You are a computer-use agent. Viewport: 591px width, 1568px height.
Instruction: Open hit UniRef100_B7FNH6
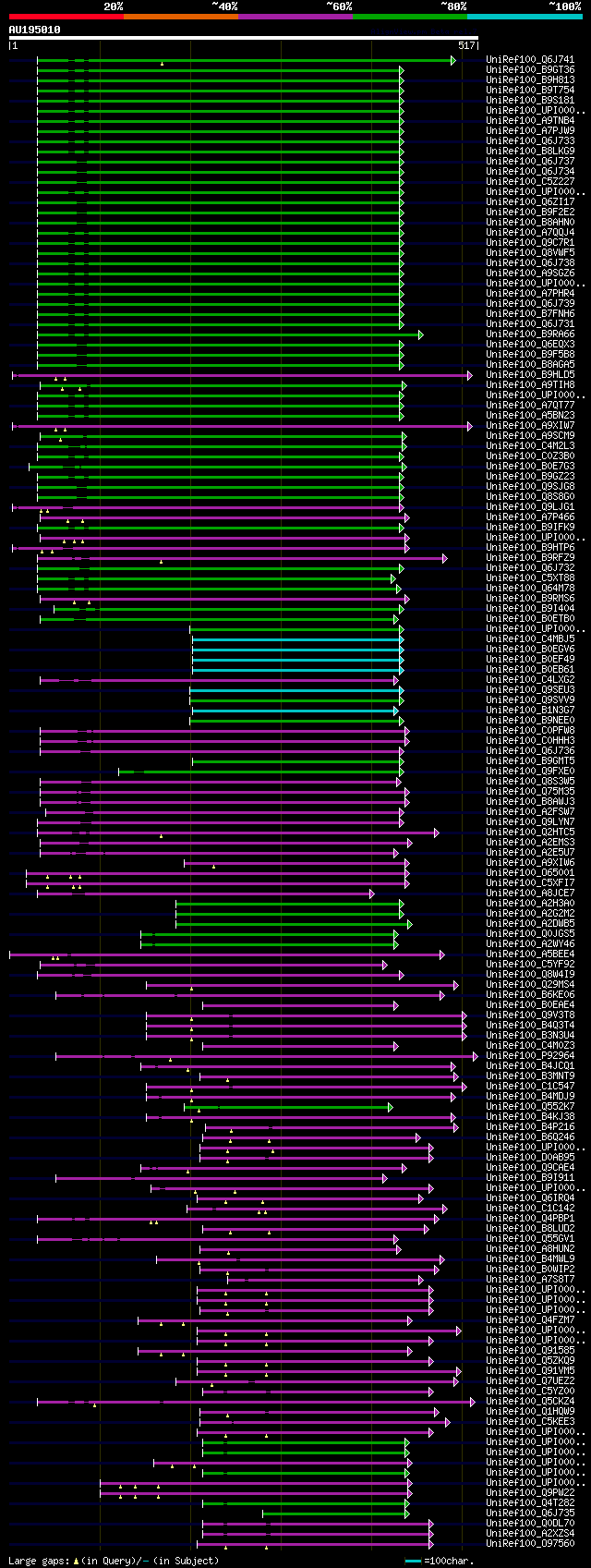click(x=530, y=314)
